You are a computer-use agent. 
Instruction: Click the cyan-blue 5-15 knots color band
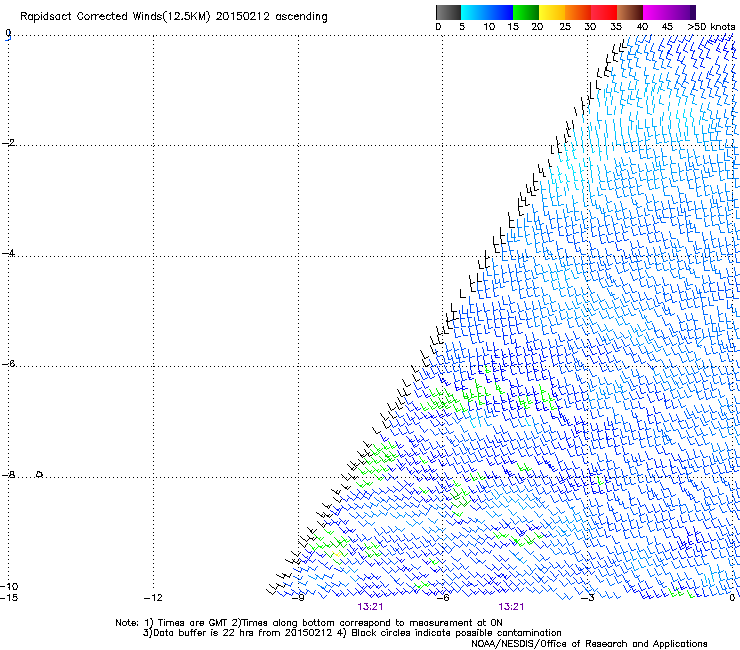(x=487, y=12)
